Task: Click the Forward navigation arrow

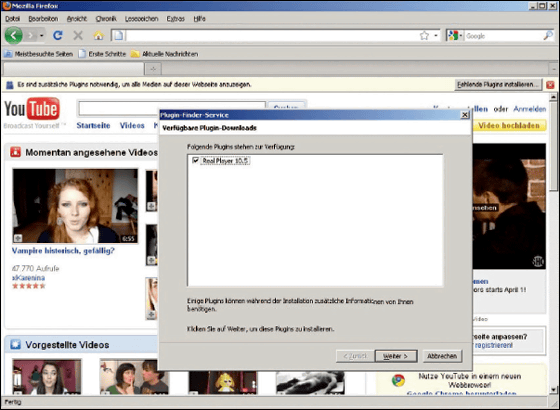Action: pyautogui.click(x=31, y=35)
